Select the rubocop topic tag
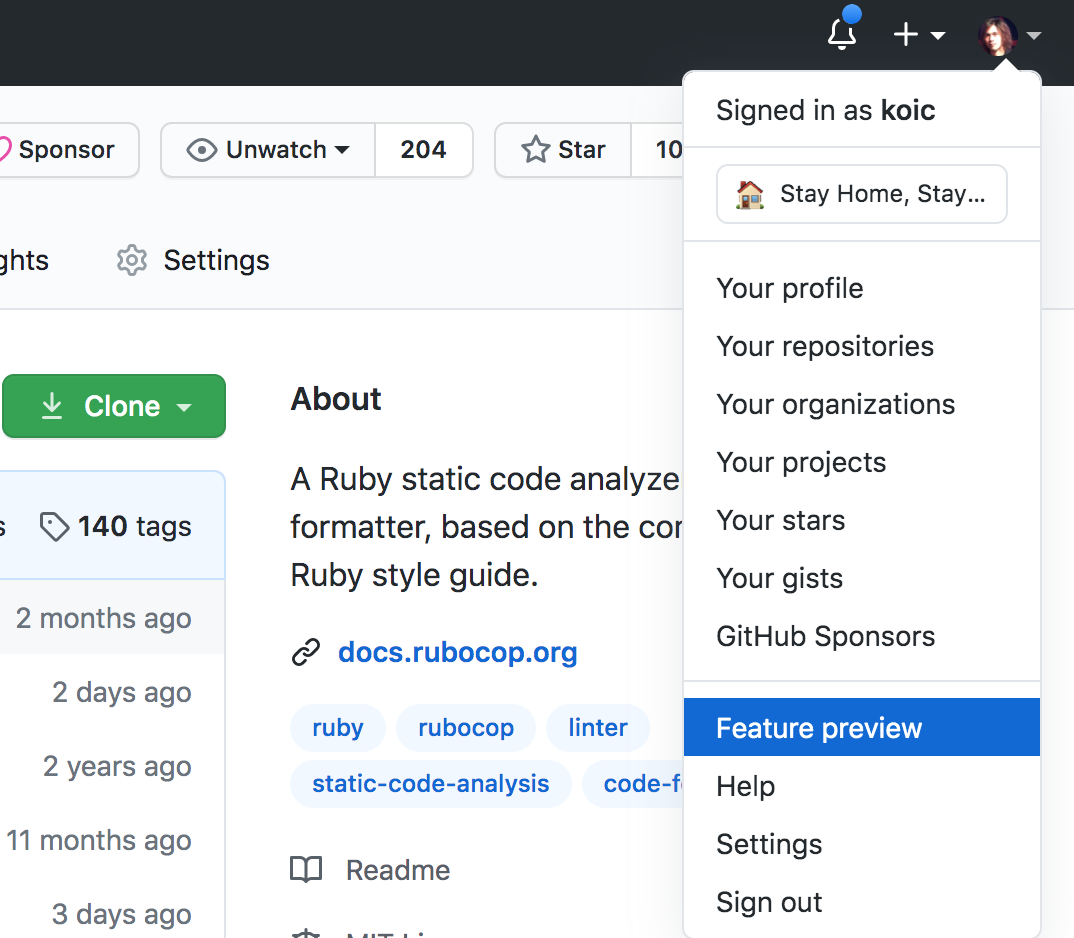 click(x=465, y=727)
